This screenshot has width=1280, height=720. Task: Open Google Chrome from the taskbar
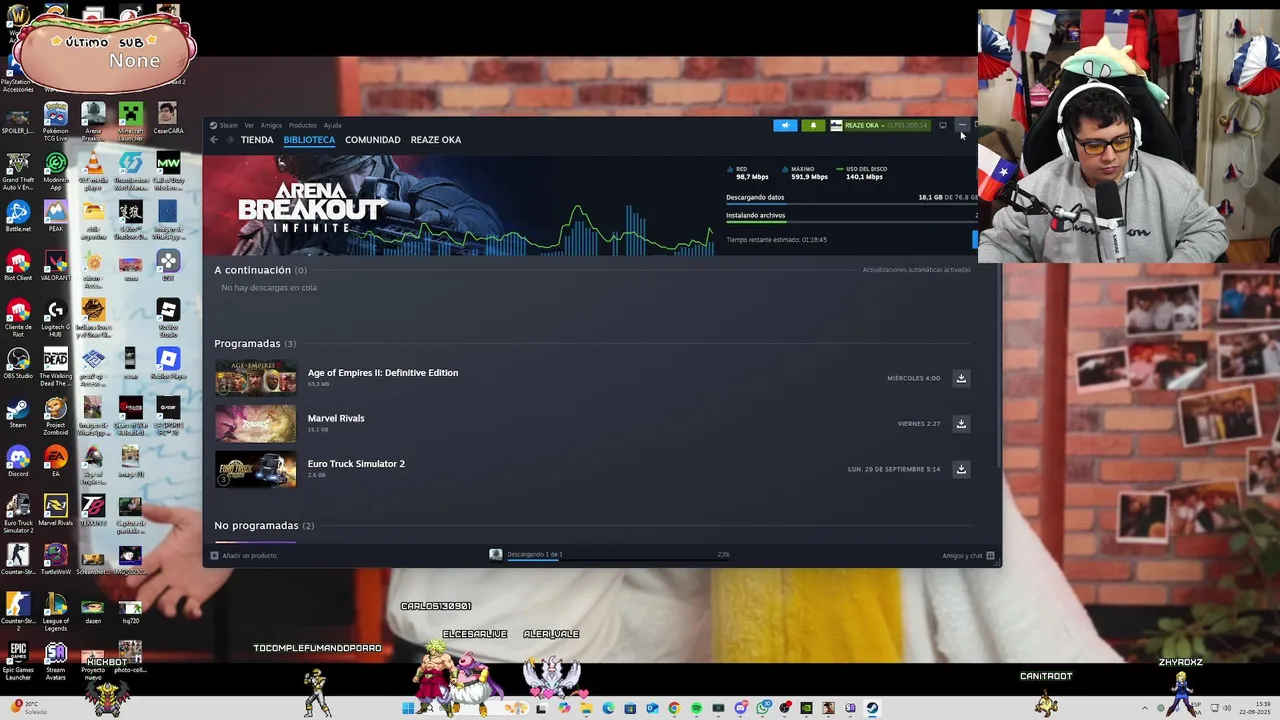tap(674, 708)
